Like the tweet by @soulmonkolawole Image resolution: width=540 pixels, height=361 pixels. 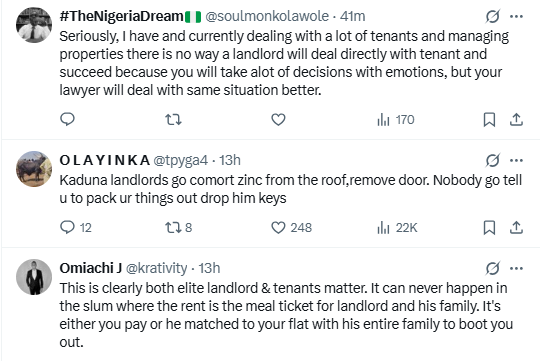[278, 120]
